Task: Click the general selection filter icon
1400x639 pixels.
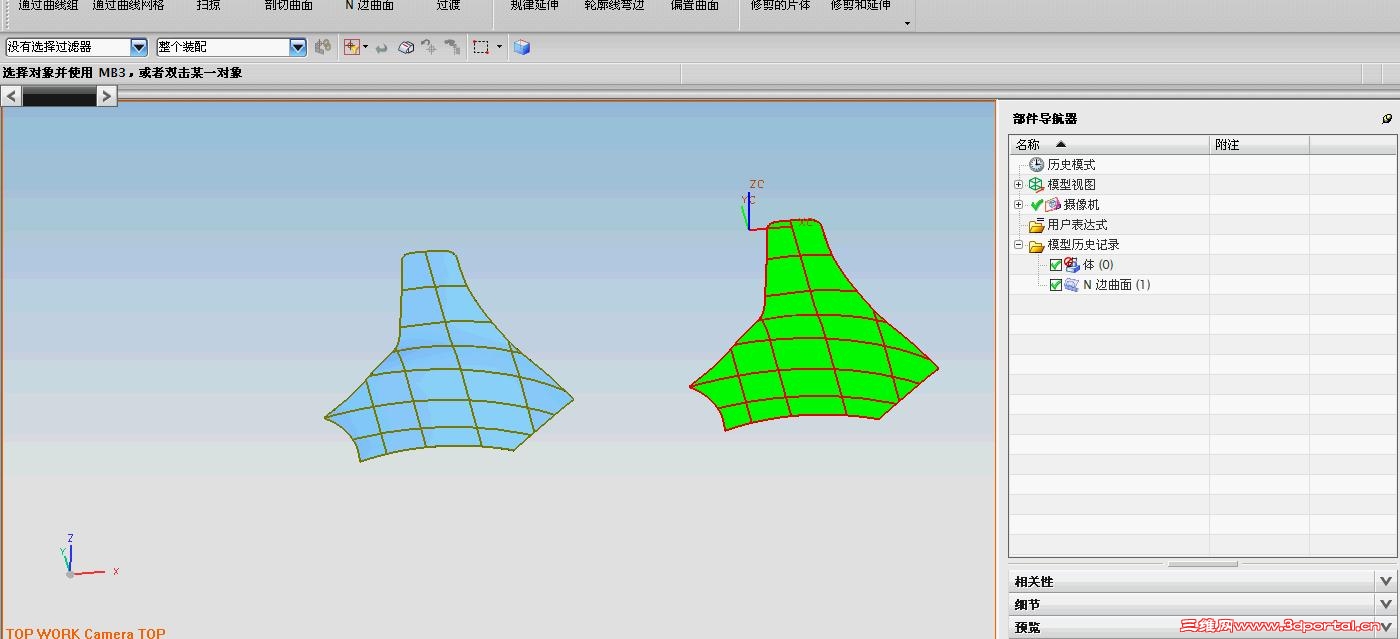Action: [323, 47]
